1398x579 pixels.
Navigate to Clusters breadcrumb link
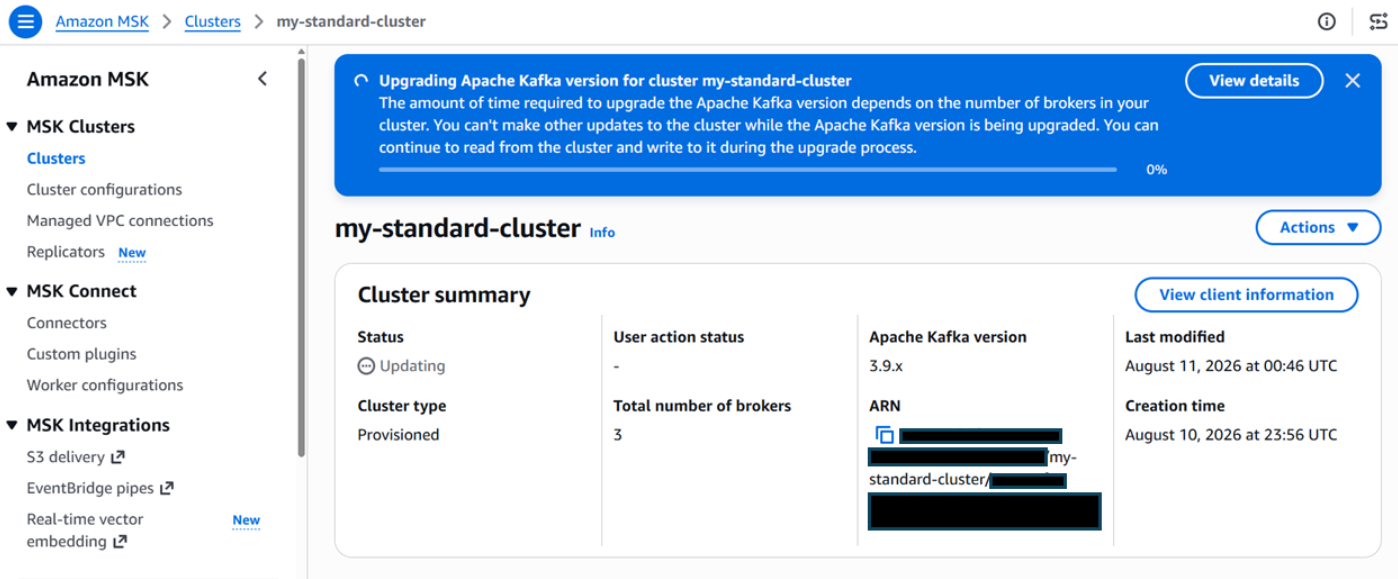(x=212, y=21)
